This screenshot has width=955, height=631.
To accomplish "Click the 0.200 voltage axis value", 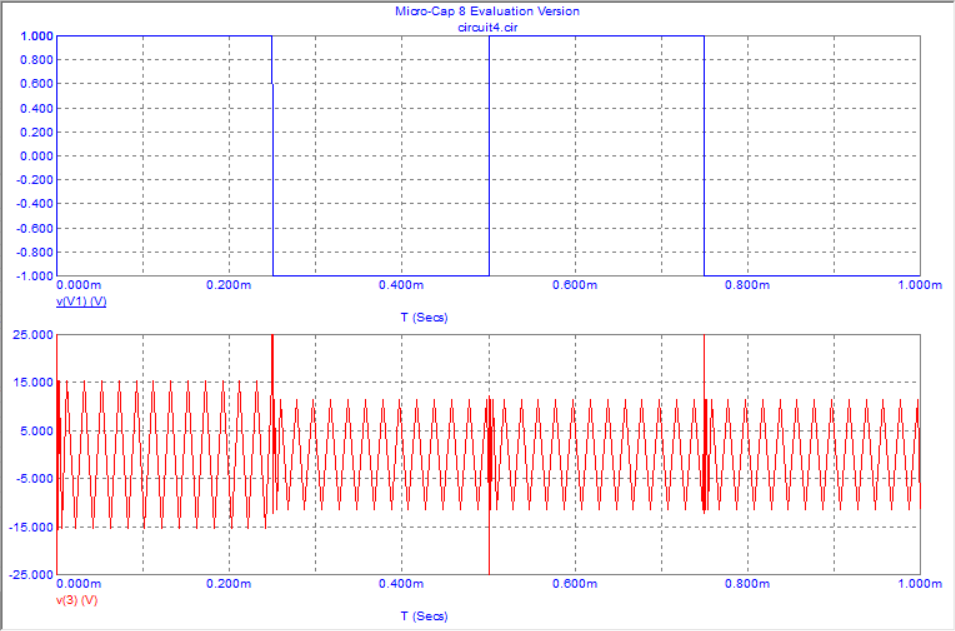I will pos(37,132).
